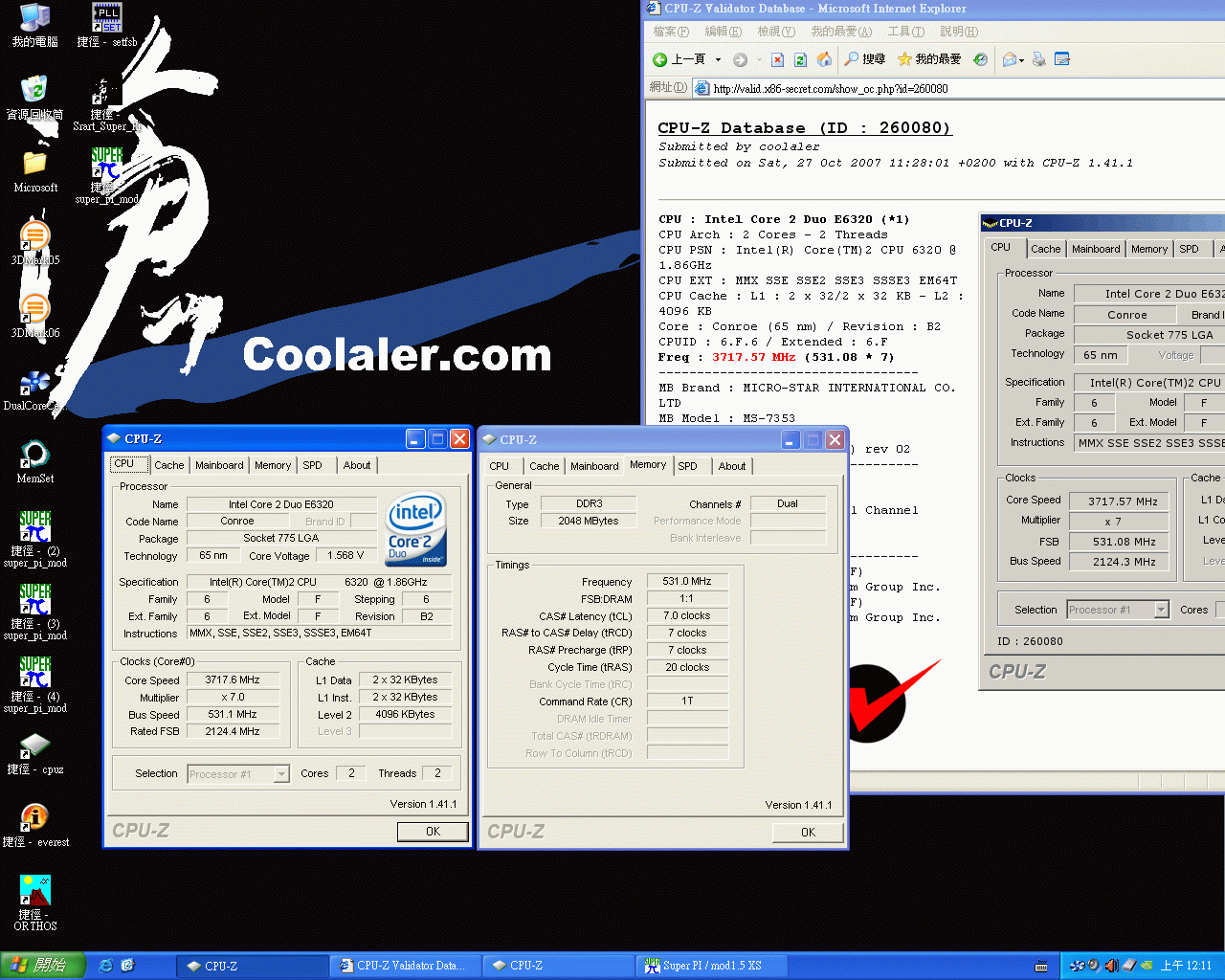The width and height of the screenshot is (1225, 980).
Task: Switch to Super PI / mod1.5 XS taskbar button
Action: [711, 966]
